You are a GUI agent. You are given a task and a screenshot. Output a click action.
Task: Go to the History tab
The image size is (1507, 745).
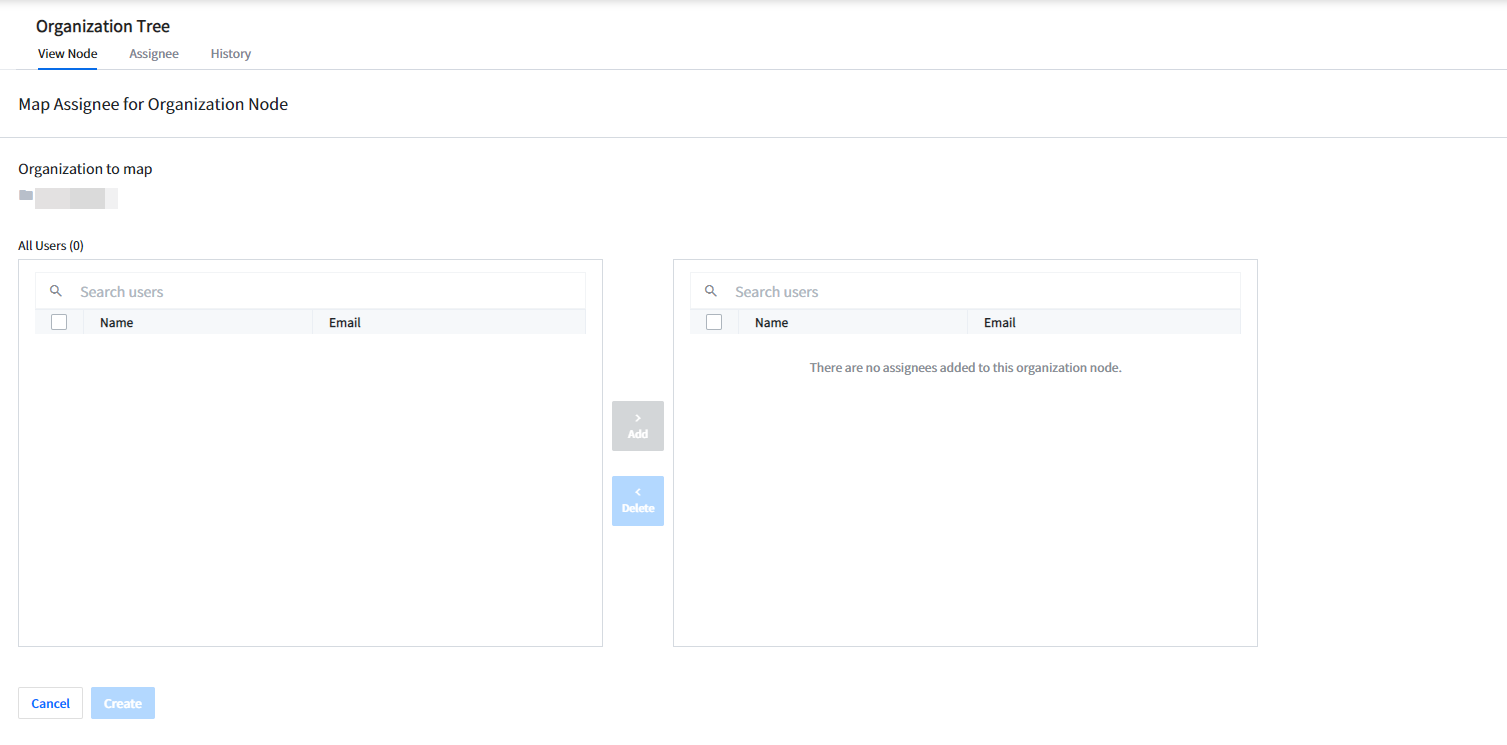pyautogui.click(x=230, y=54)
